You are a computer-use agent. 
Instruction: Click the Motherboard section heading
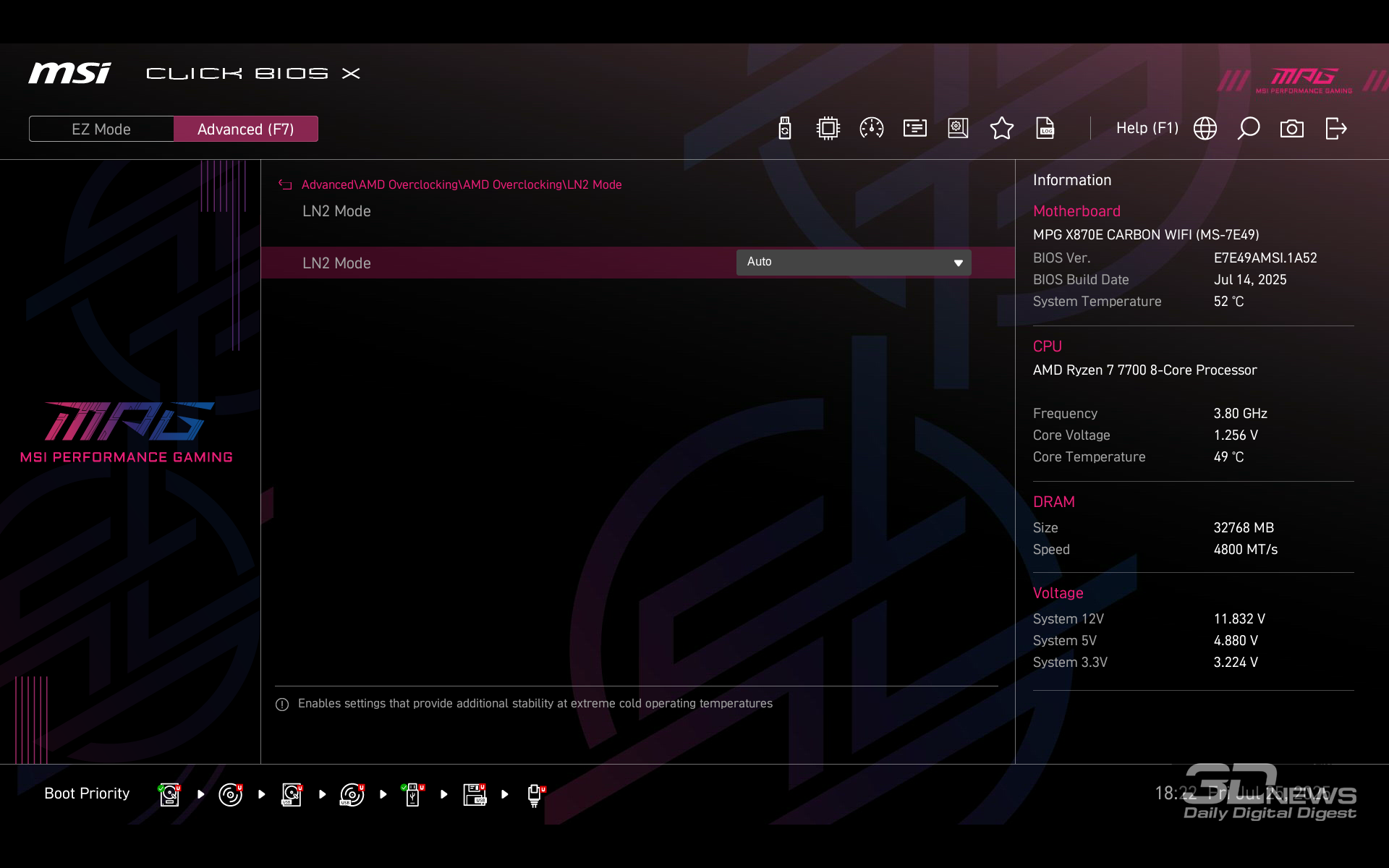tap(1076, 211)
